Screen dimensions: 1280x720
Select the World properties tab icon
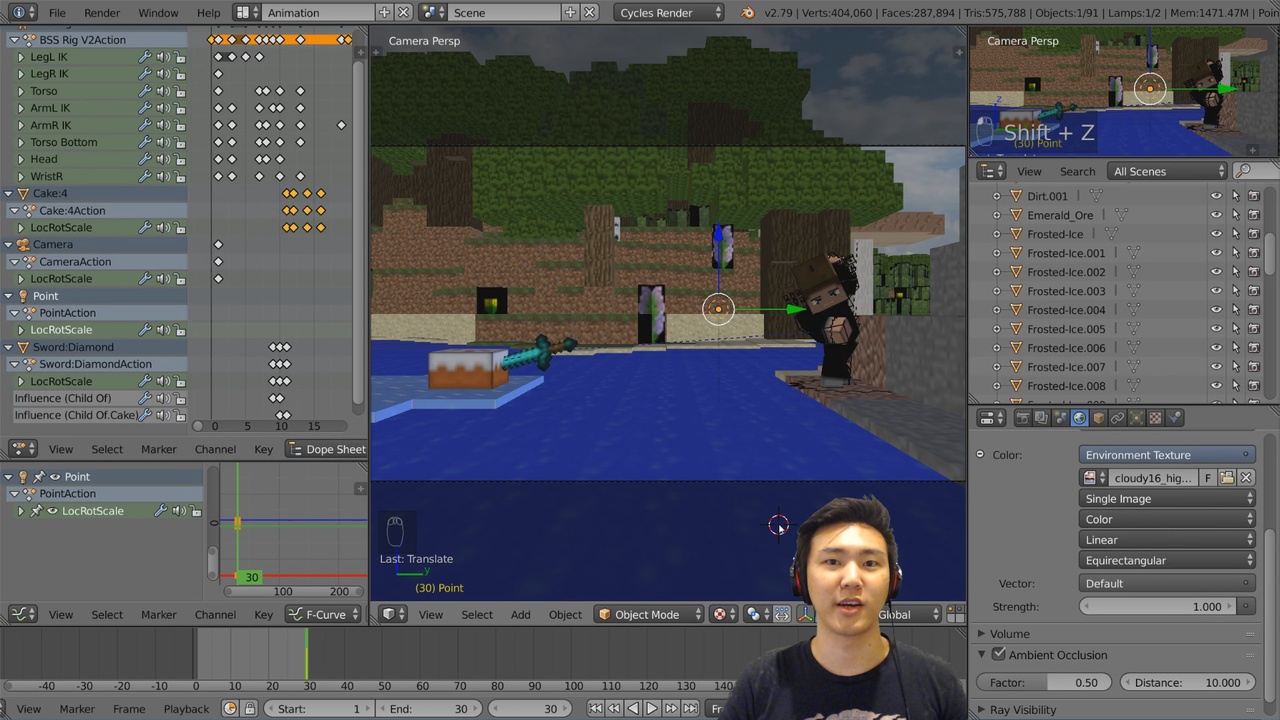click(x=1079, y=418)
